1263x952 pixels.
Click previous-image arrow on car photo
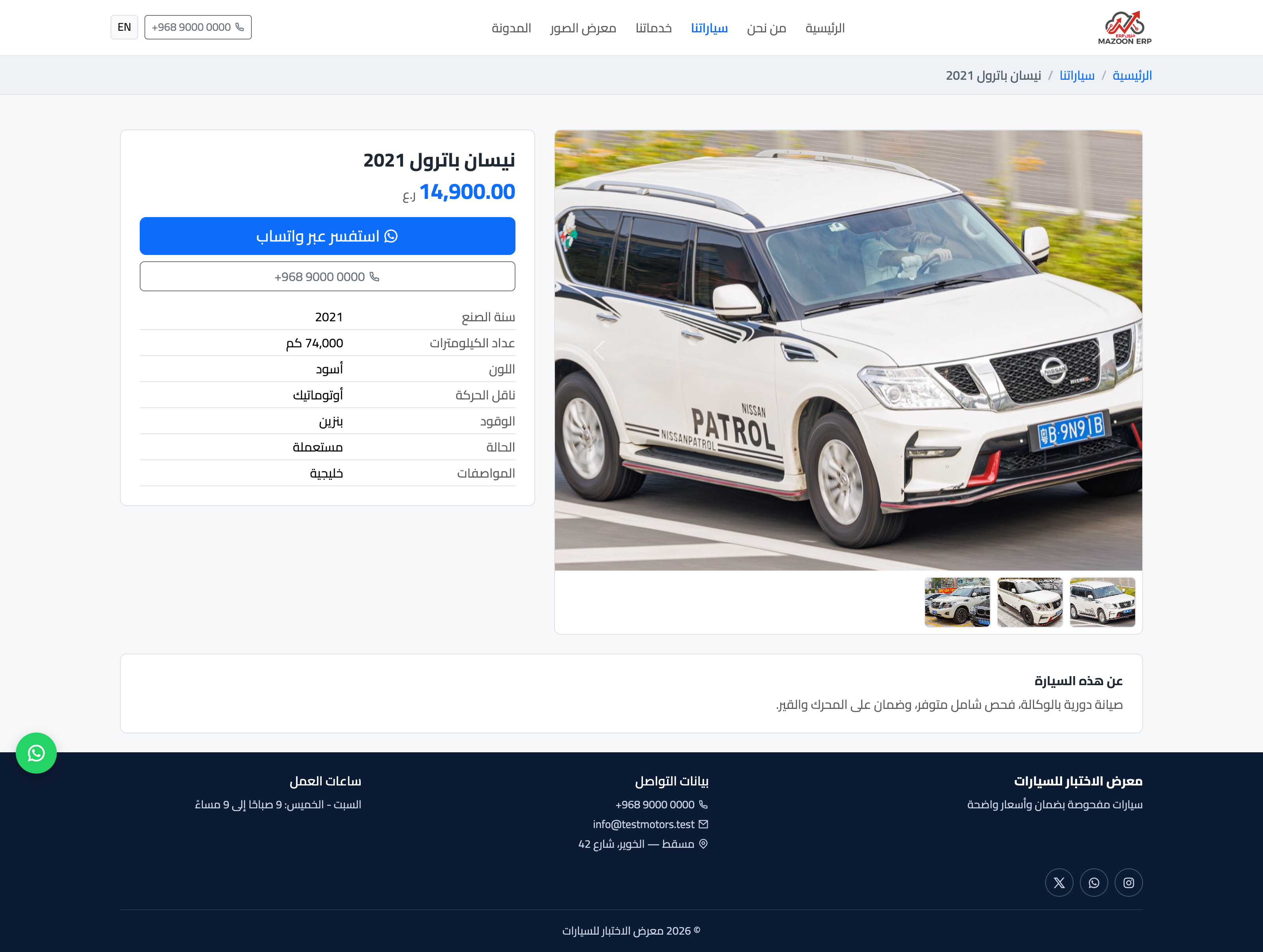pos(599,350)
